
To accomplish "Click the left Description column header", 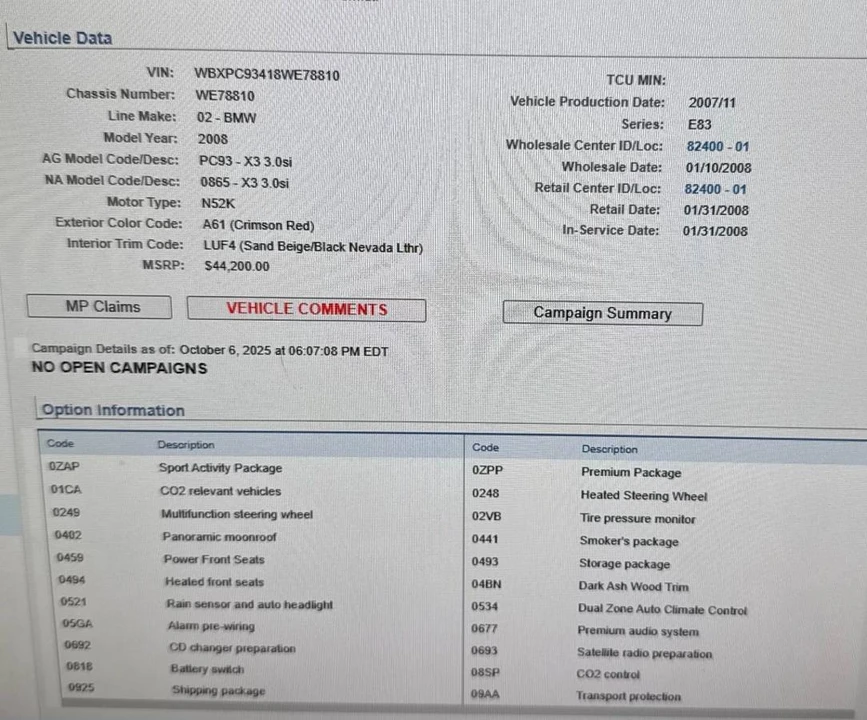I will [186, 445].
